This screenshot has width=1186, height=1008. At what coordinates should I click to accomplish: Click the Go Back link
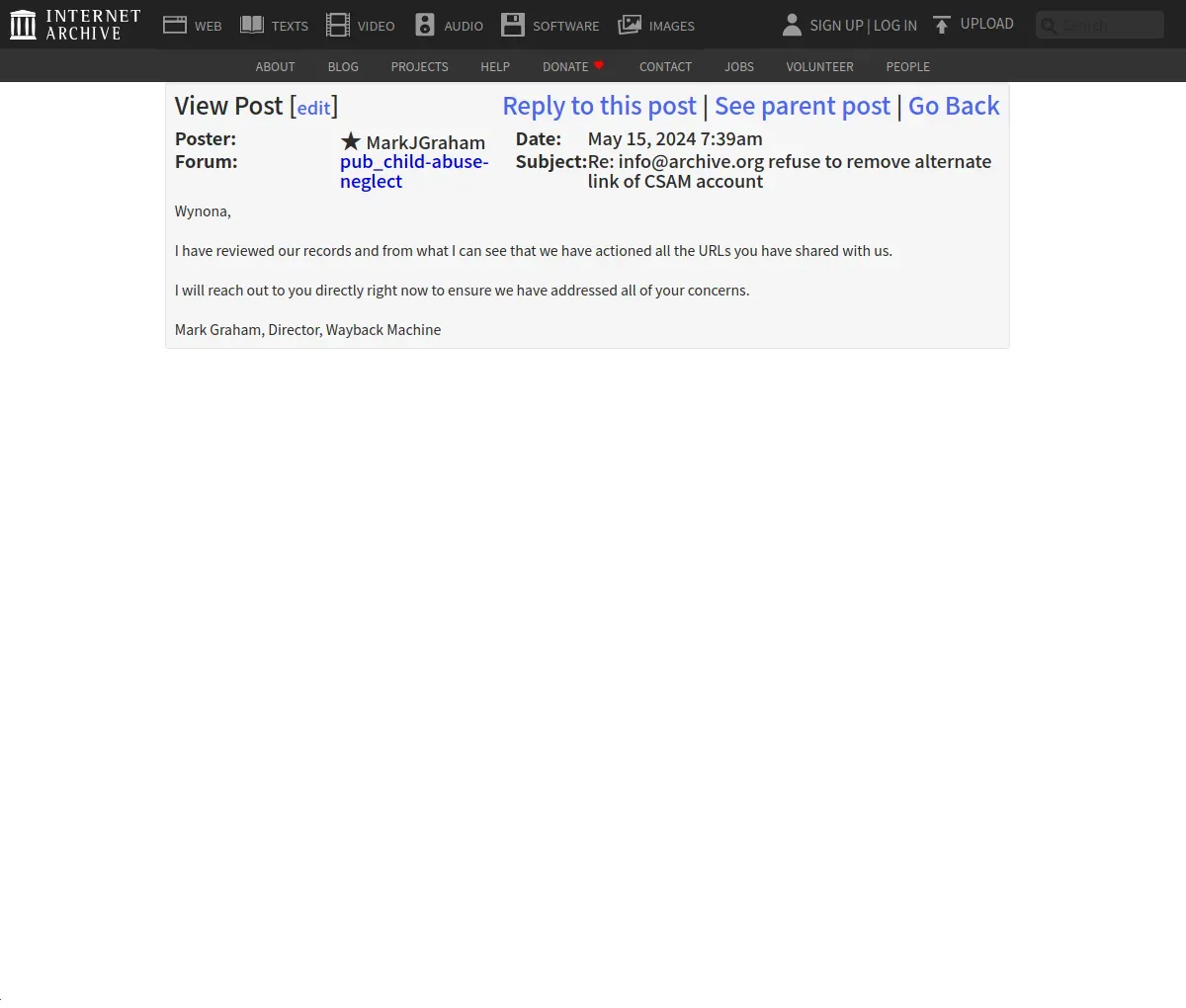click(954, 106)
